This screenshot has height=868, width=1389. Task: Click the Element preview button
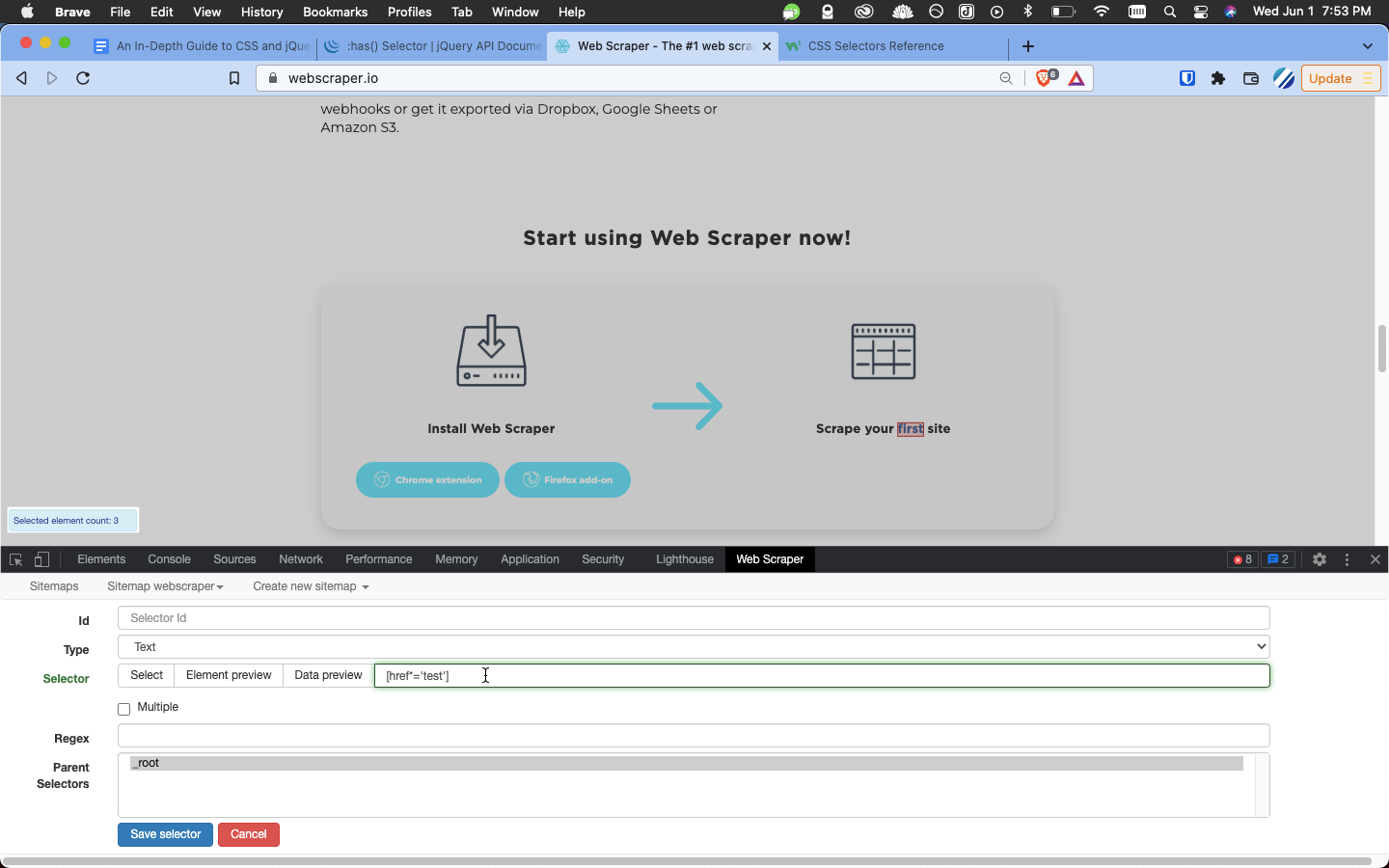[x=229, y=675]
